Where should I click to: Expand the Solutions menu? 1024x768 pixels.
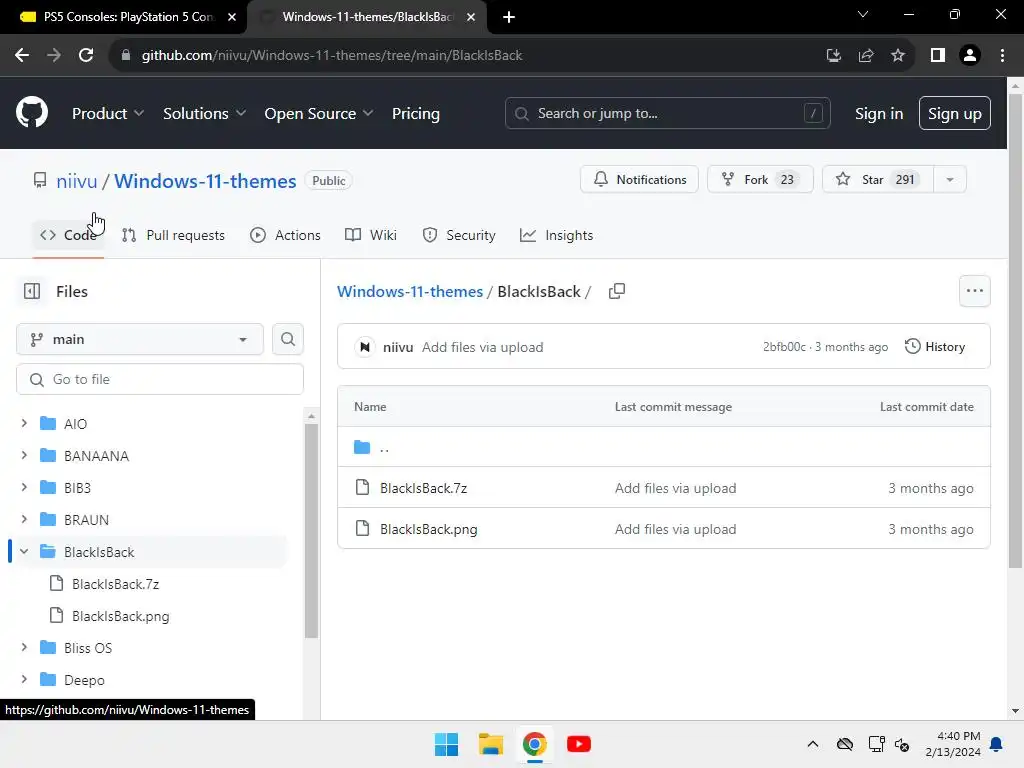[x=204, y=114]
